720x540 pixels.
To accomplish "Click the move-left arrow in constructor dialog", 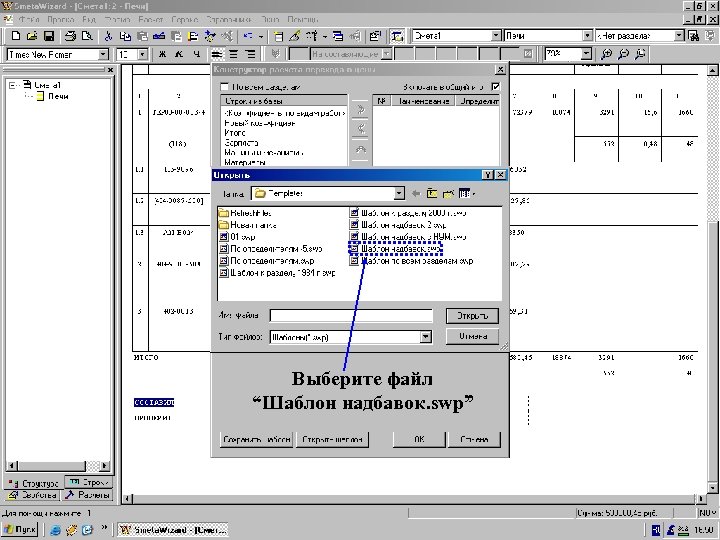I will (360, 129).
